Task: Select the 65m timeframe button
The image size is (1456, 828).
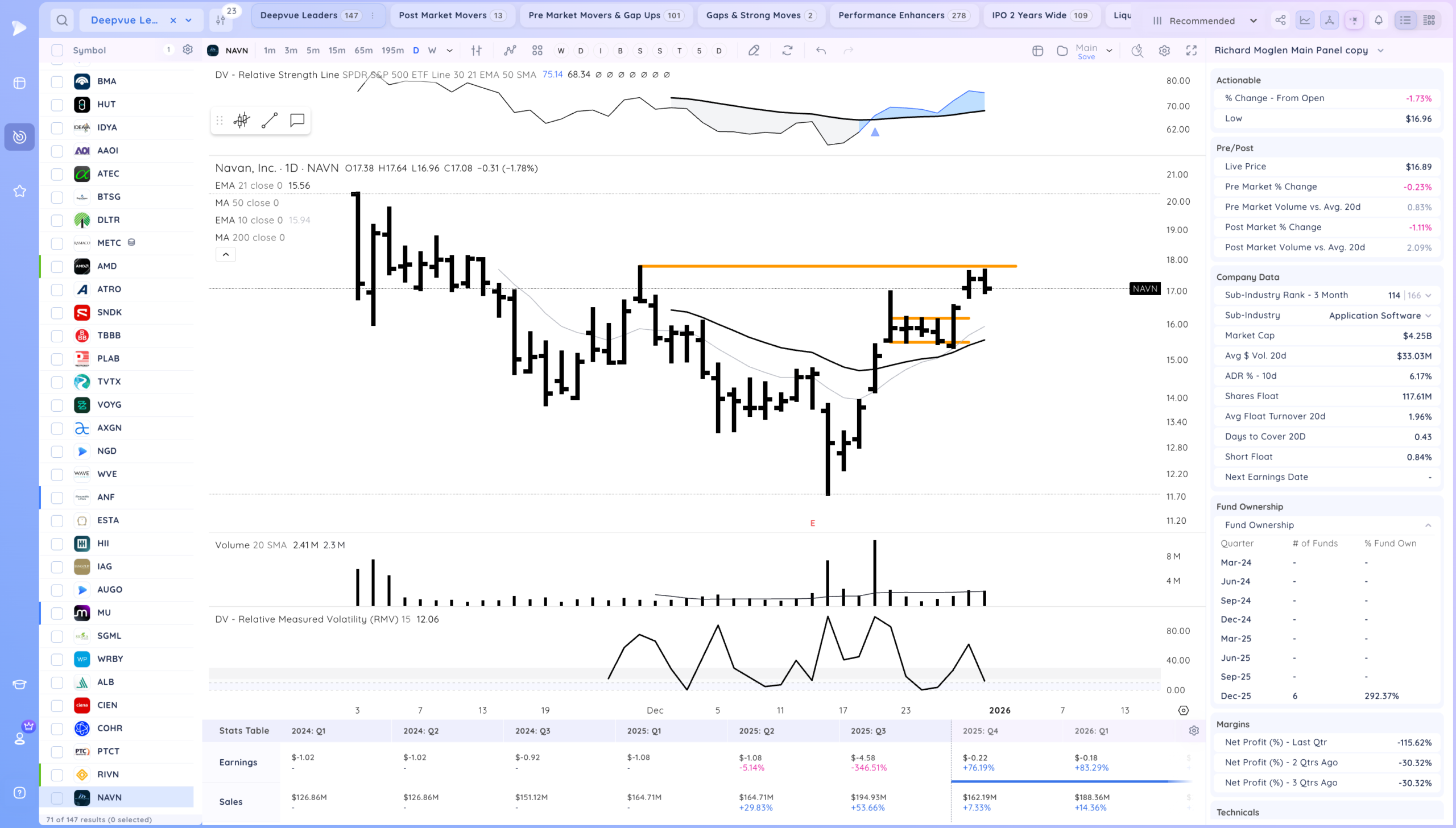Action: point(363,51)
